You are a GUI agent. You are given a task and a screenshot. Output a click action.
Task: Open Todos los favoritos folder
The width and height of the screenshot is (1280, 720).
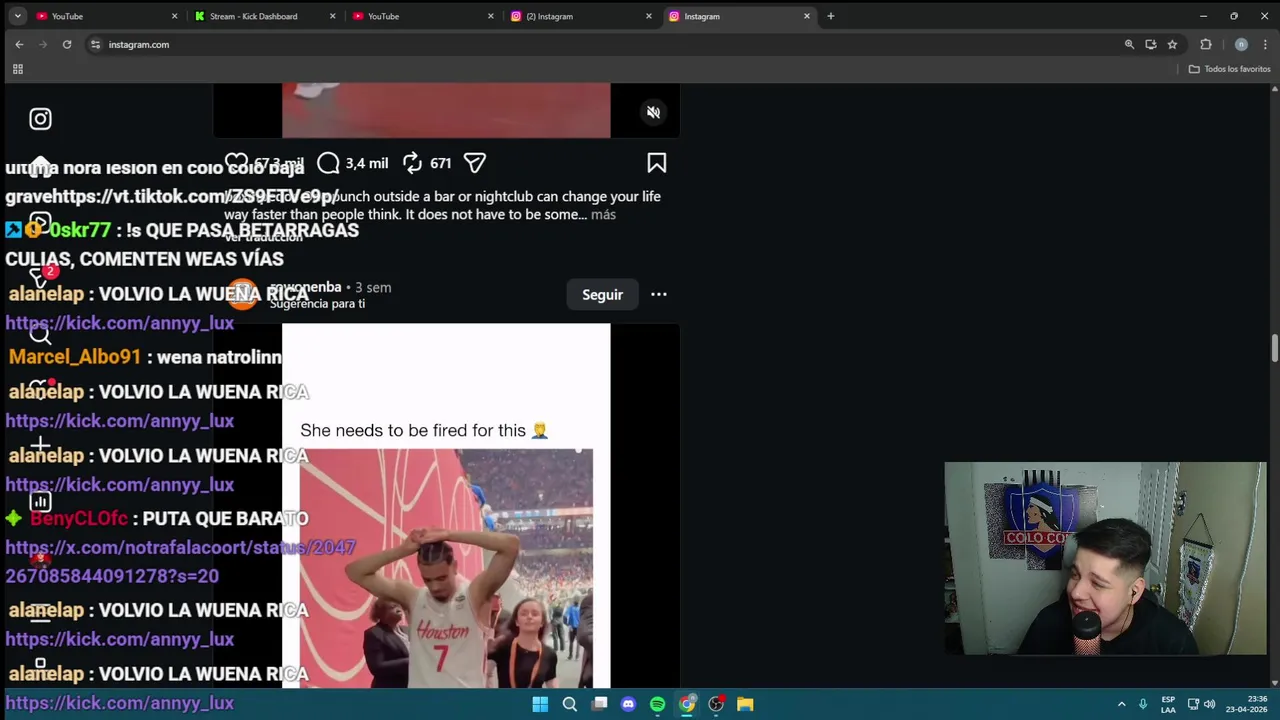(x=1229, y=69)
